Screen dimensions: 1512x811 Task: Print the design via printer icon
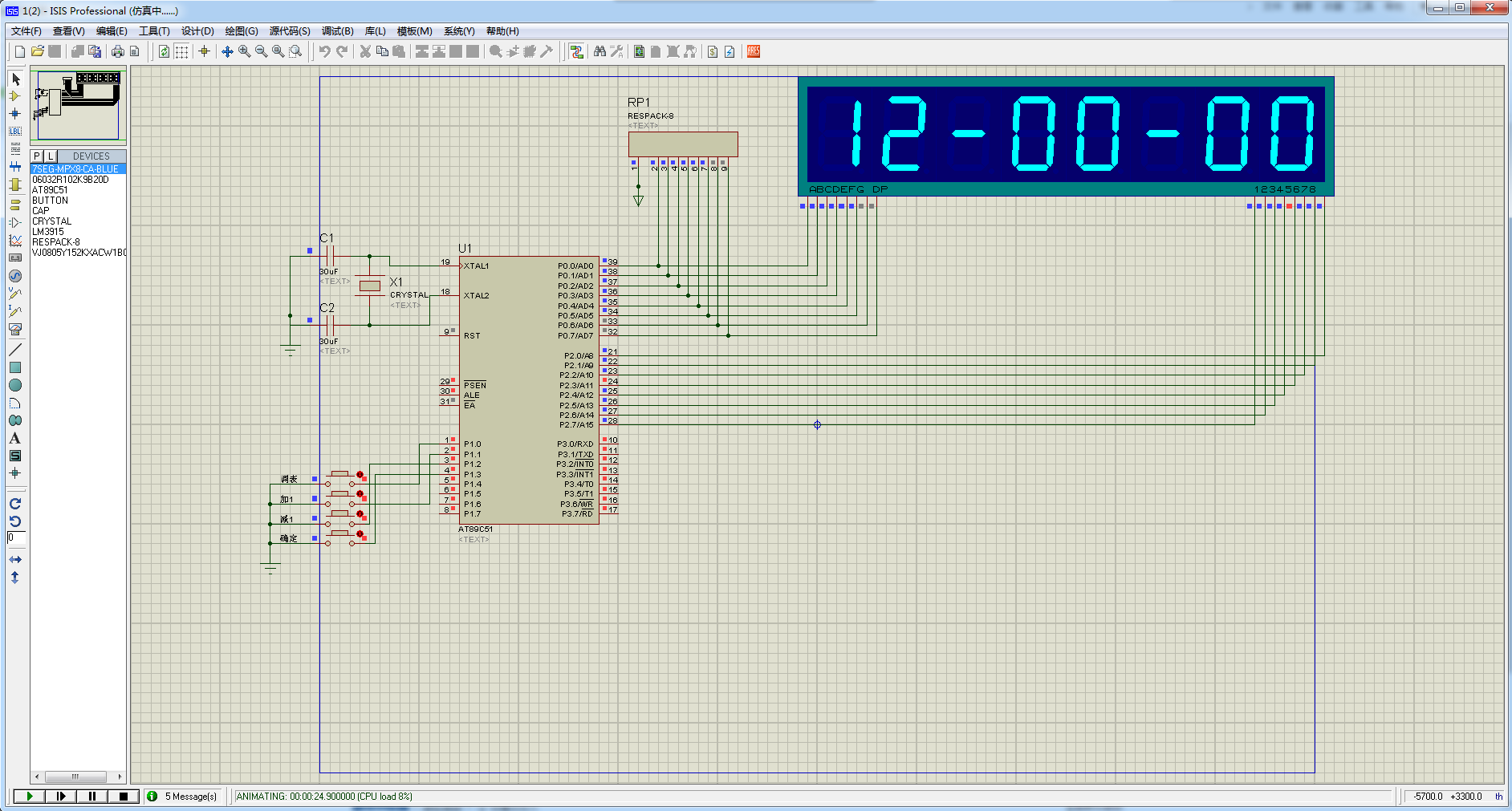118,51
